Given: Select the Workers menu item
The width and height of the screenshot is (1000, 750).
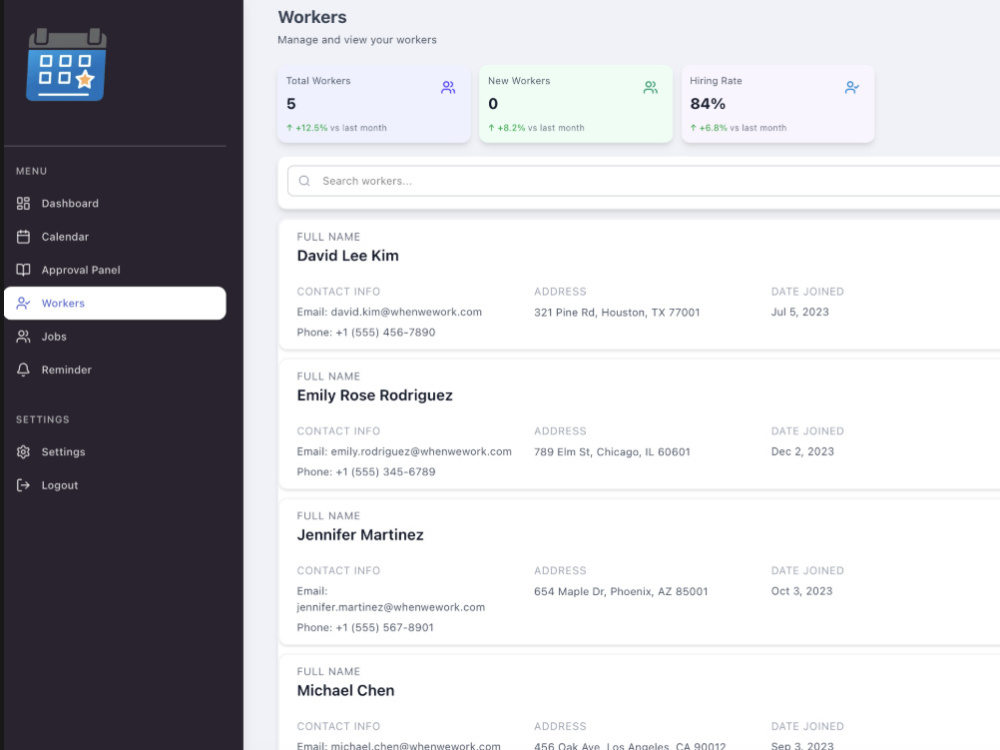Looking at the screenshot, I should [x=115, y=303].
